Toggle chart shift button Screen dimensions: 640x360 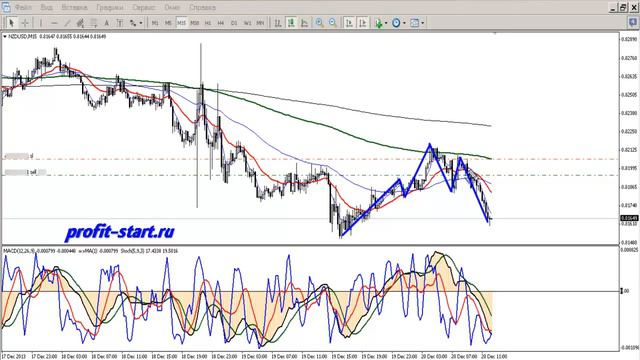point(362,23)
